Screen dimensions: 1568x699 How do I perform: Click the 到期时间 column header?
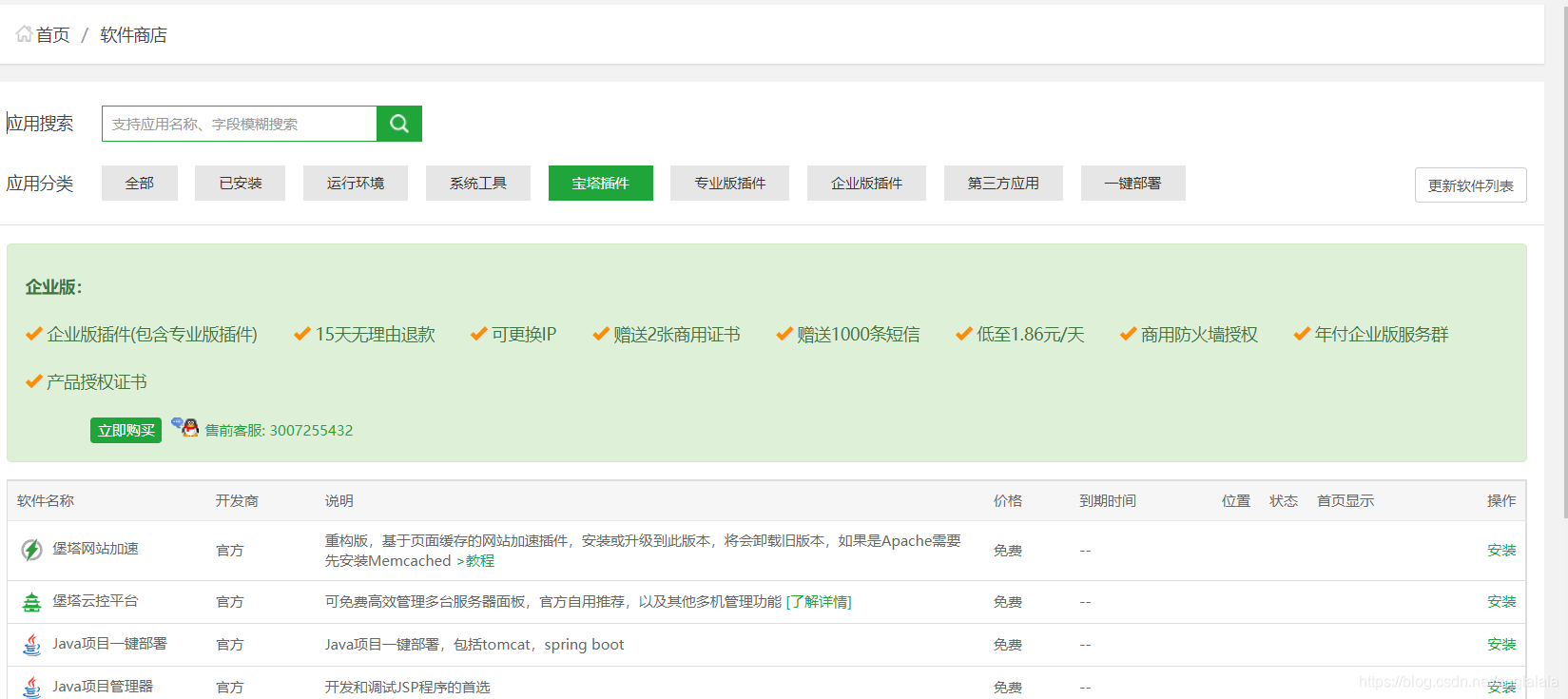click(1108, 501)
